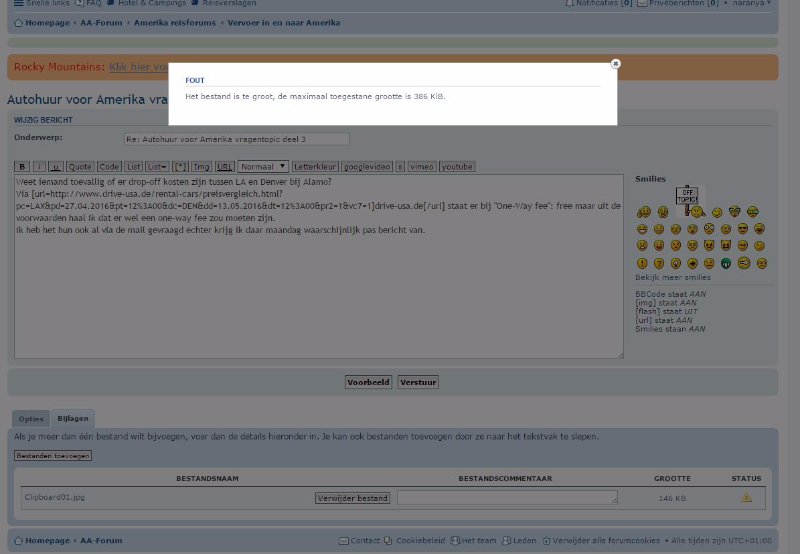Insert the off-topic sign smiley
Viewport: 800px width, 554px height.
click(x=686, y=196)
